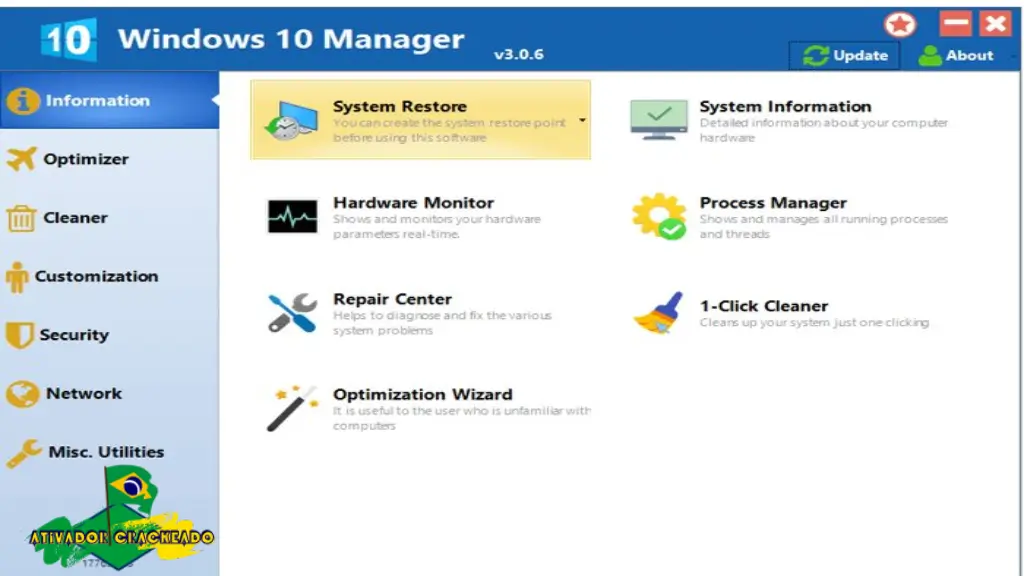The width and height of the screenshot is (1024, 576).
Task: Open the Misc. Utilities section
Action: click(x=109, y=452)
